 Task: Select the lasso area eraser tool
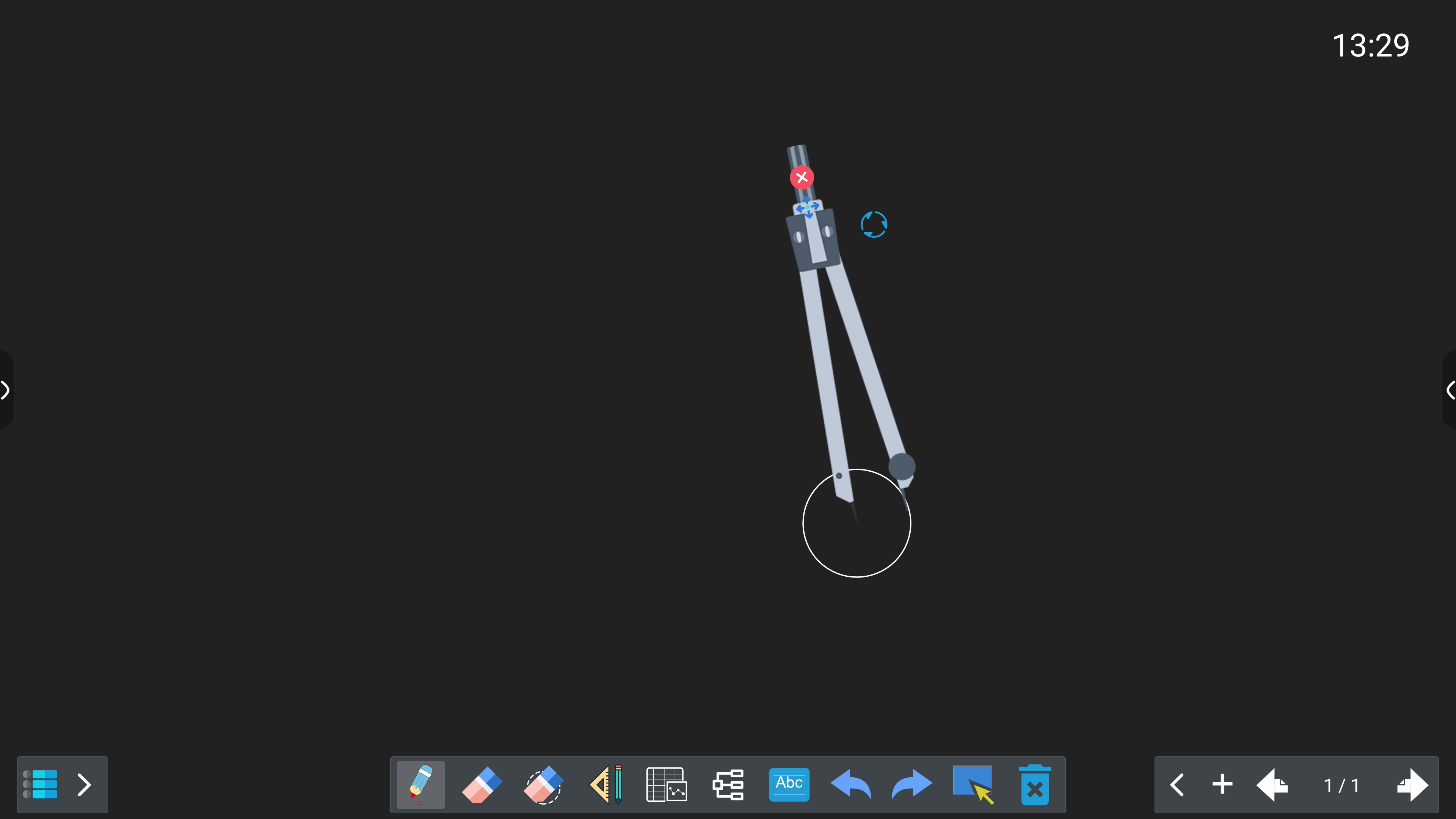(x=543, y=784)
